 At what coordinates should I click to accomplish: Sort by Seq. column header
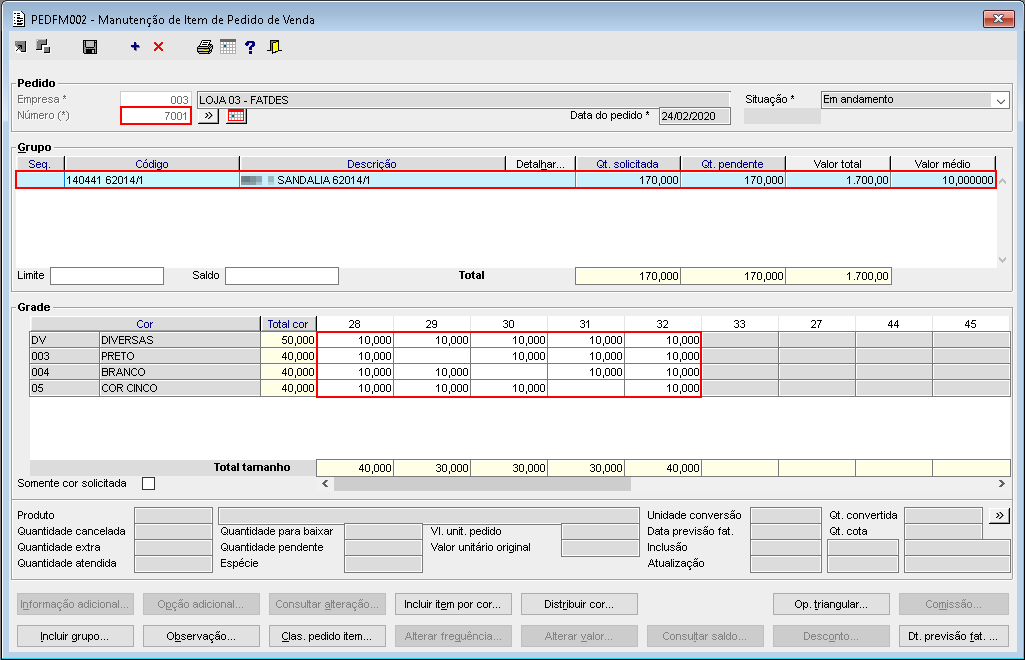pyautogui.click(x=39, y=164)
